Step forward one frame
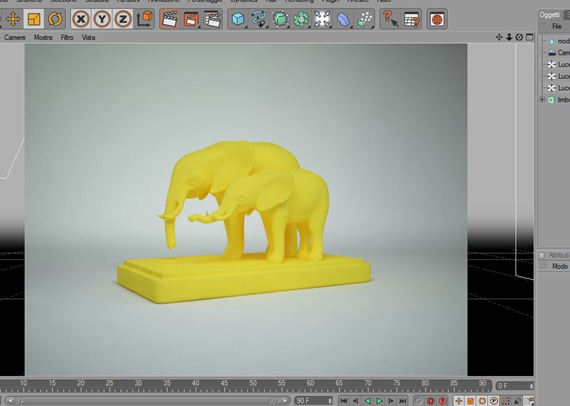Viewport: 570px width, 406px height. pos(391,401)
